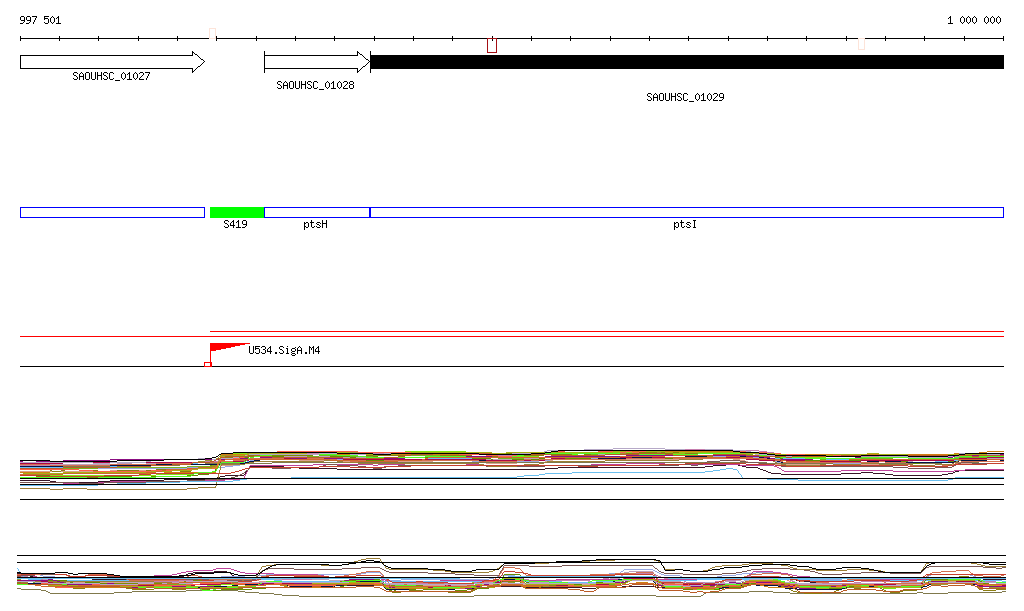Select the SAOUHSC_01028 gene arrow
This screenshot has width=1024, height=611.
pos(316,62)
